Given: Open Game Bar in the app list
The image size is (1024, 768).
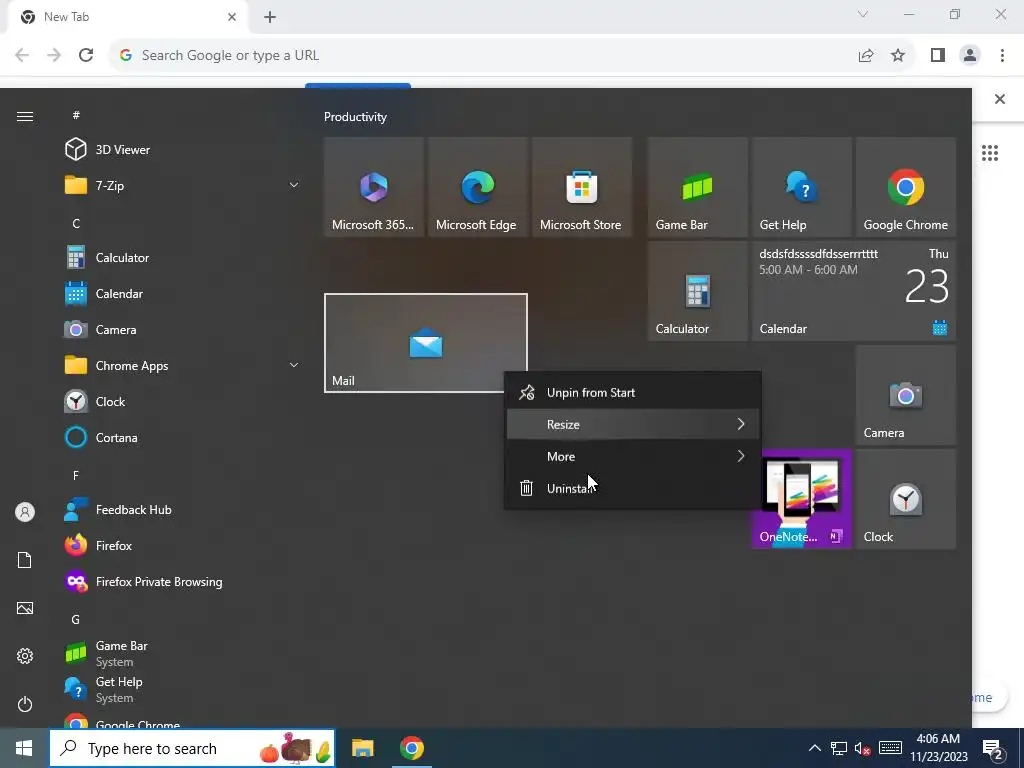Looking at the screenshot, I should point(183,653).
